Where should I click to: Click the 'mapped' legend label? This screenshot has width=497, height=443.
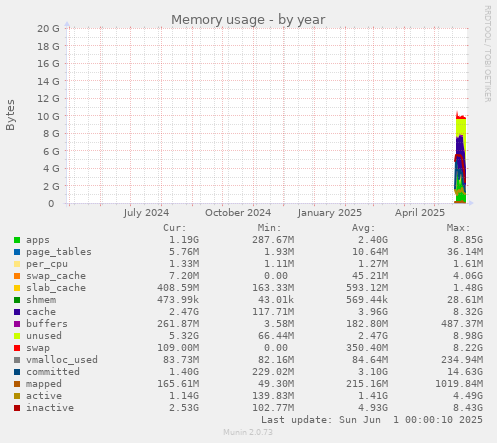point(44,384)
